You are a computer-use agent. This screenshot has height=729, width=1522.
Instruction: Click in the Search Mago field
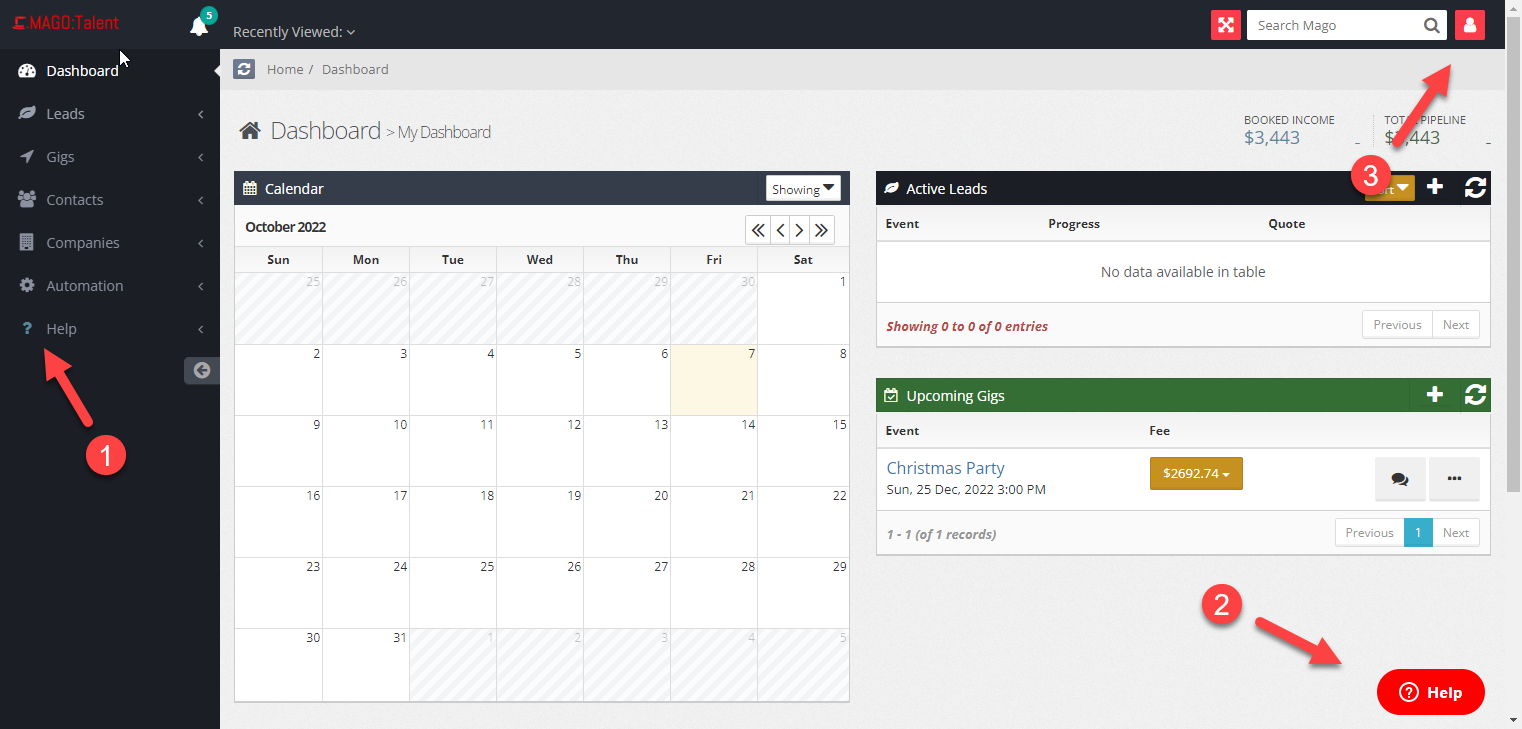coord(1335,25)
